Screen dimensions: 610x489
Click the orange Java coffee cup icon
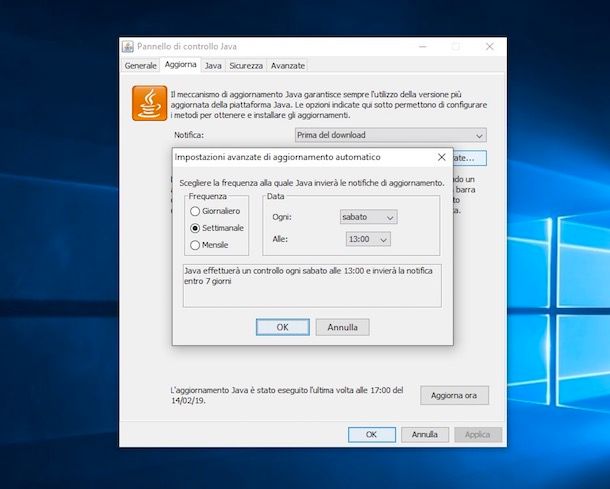(x=150, y=103)
